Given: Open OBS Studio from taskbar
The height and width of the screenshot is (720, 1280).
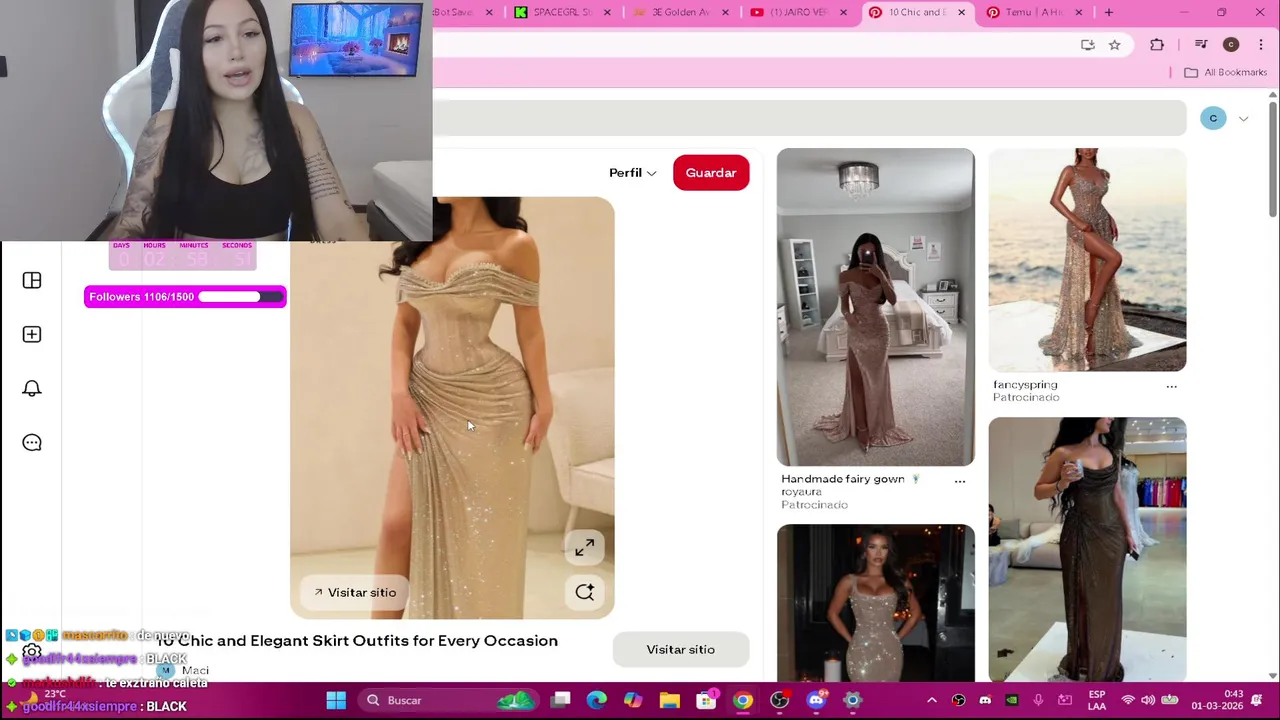Looking at the screenshot, I should point(779,700).
